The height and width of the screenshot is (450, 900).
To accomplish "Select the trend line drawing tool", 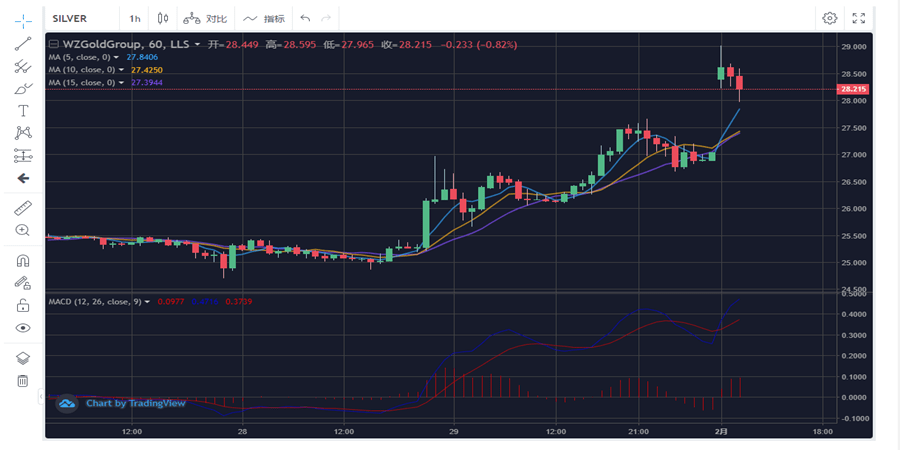I will (x=23, y=43).
